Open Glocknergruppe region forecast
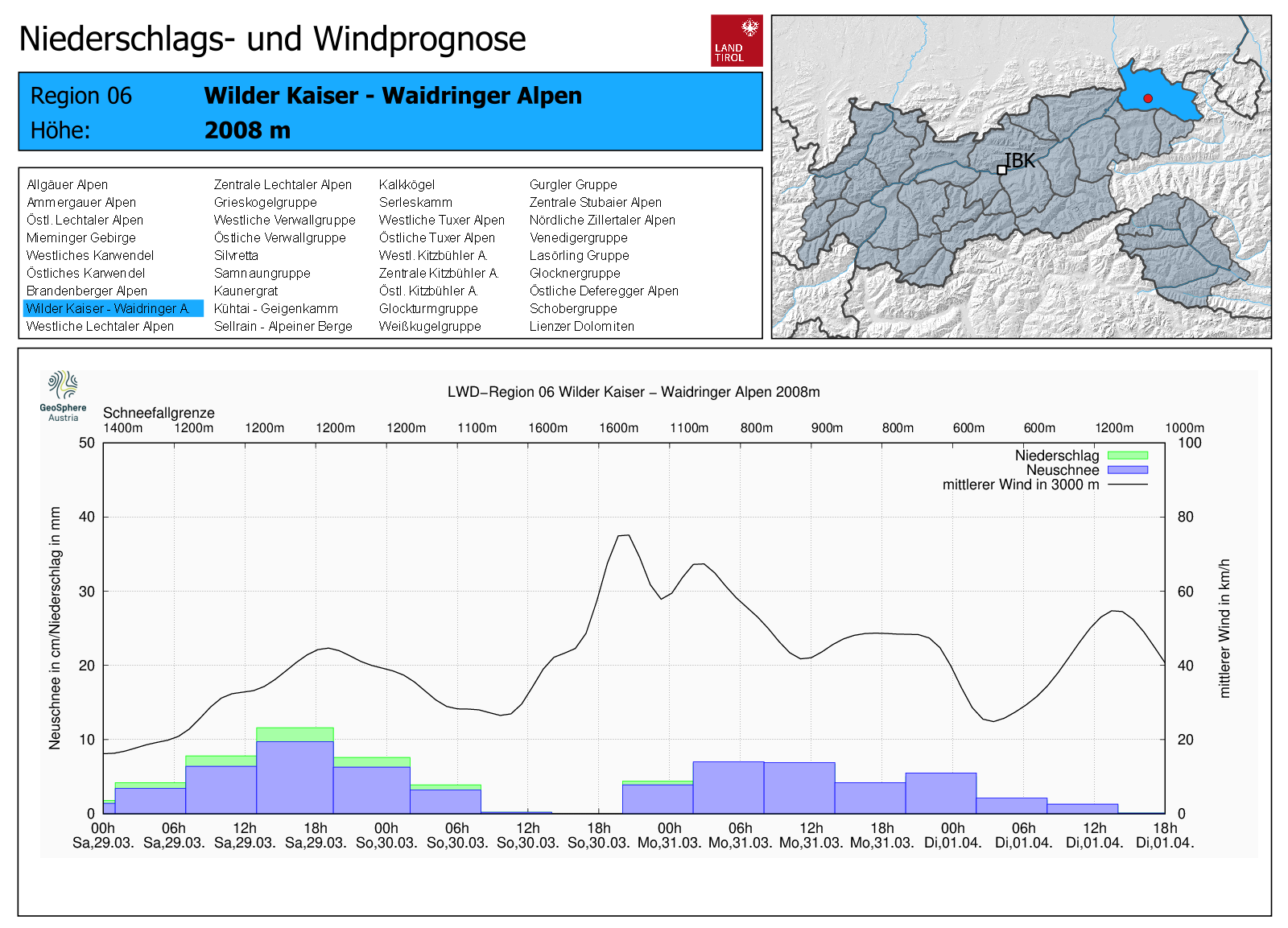The width and height of the screenshot is (1288, 928). point(575,273)
